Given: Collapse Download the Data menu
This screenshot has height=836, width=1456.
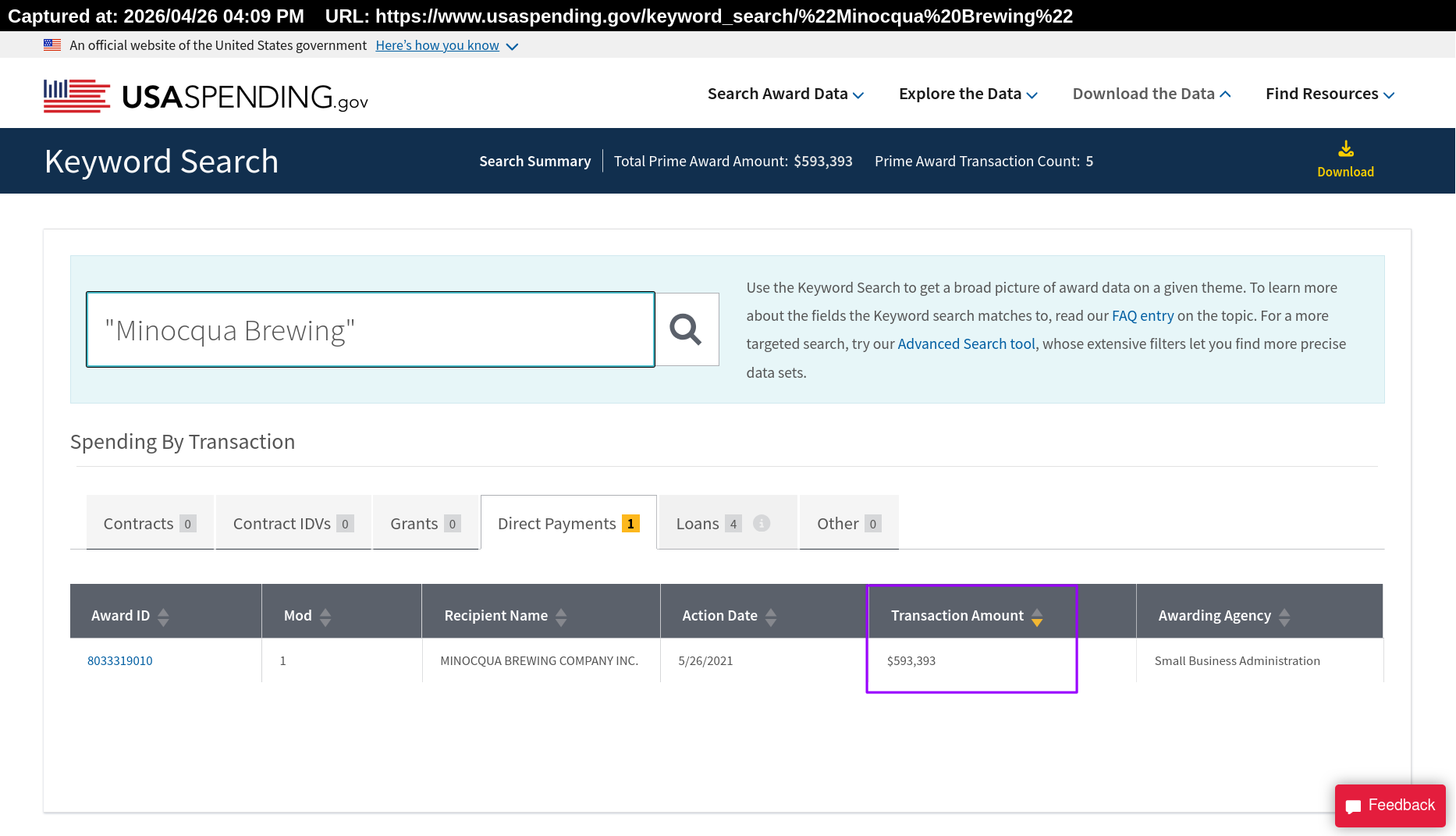Looking at the screenshot, I should click(x=1151, y=94).
